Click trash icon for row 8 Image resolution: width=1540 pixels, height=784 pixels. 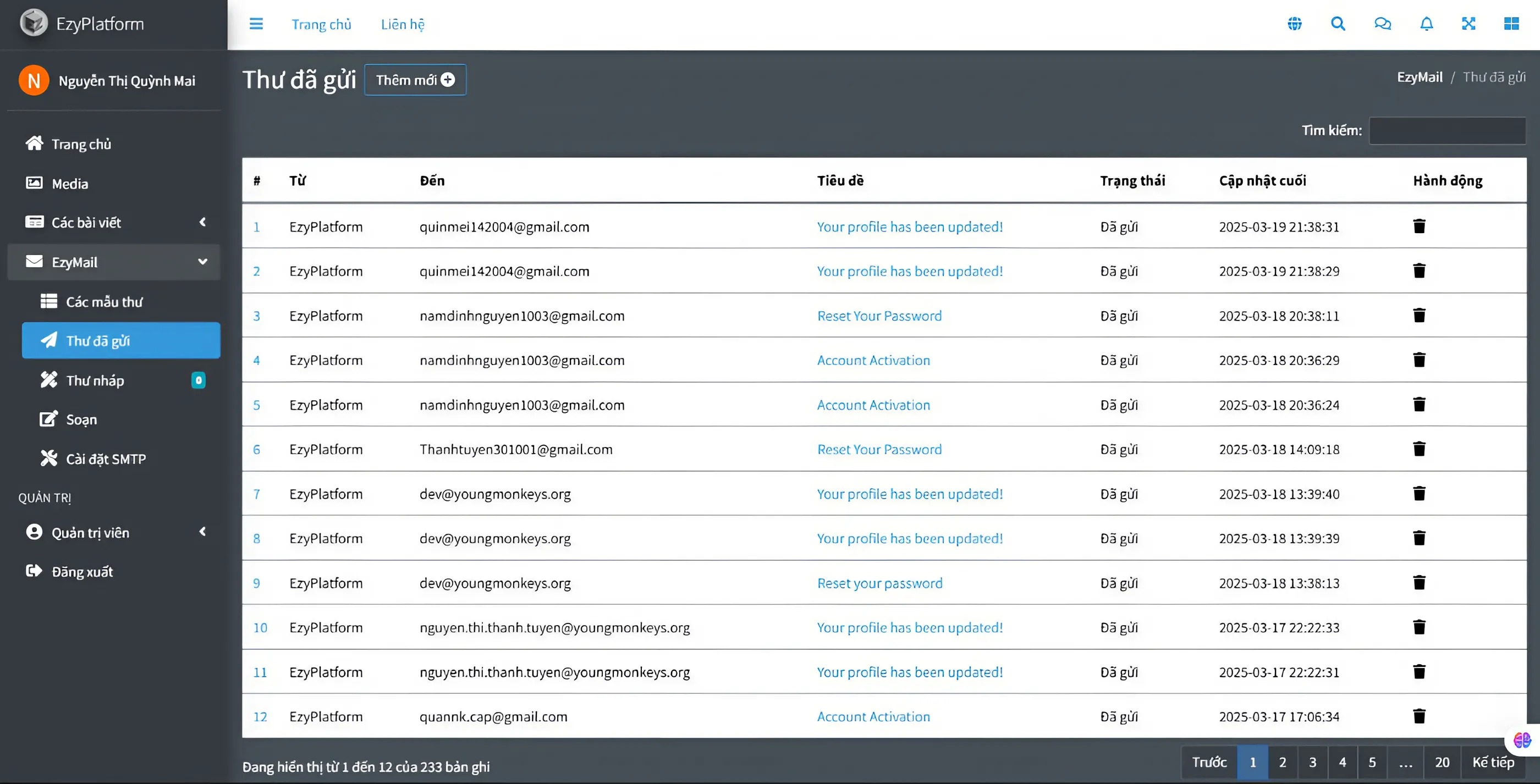coord(1419,538)
